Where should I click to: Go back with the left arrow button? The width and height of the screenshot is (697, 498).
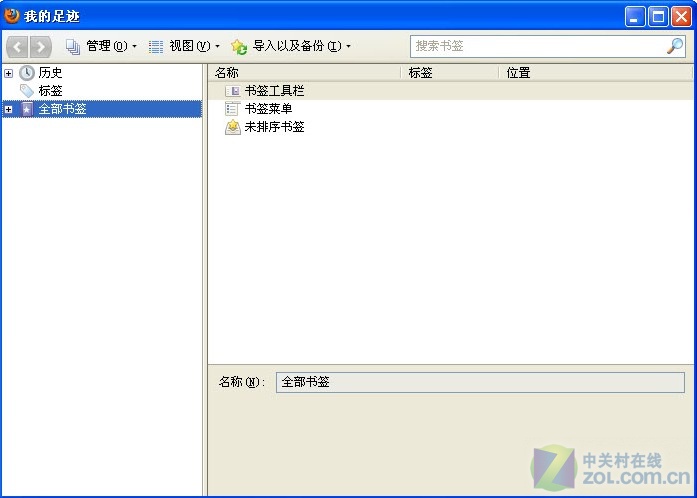click(17, 46)
